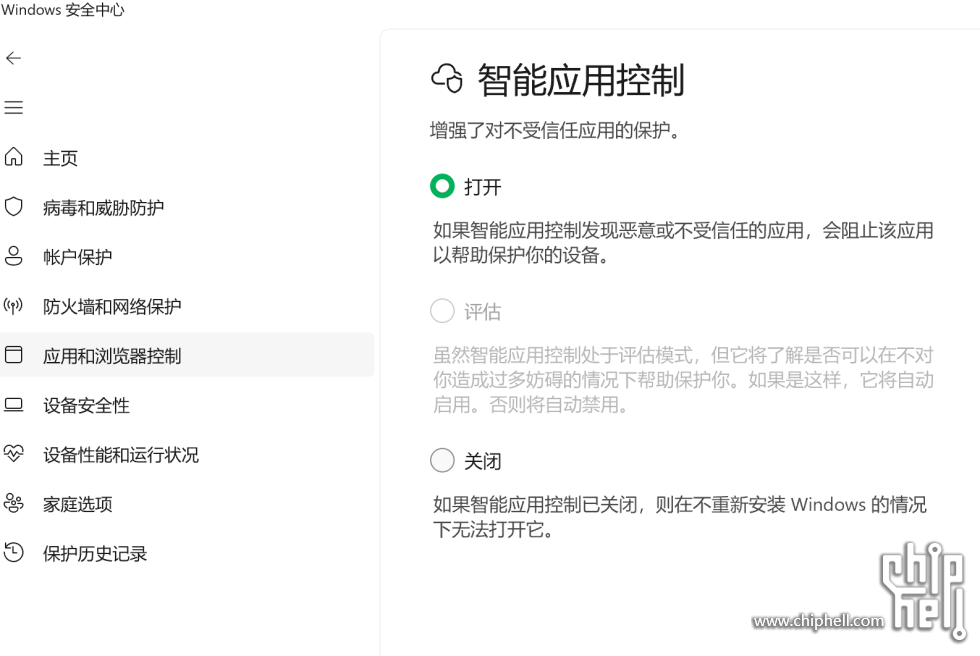
Task: Click the cloud shield icon by 智能应用控制
Action: point(447,79)
